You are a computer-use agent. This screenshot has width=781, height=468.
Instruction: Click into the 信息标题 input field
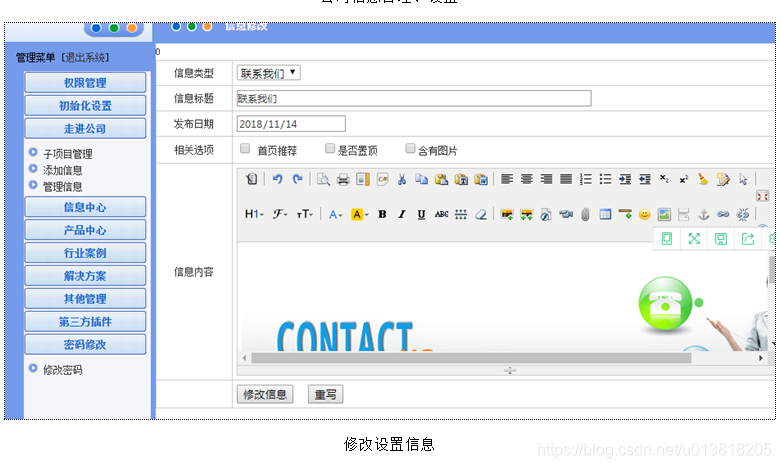[x=414, y=99]
